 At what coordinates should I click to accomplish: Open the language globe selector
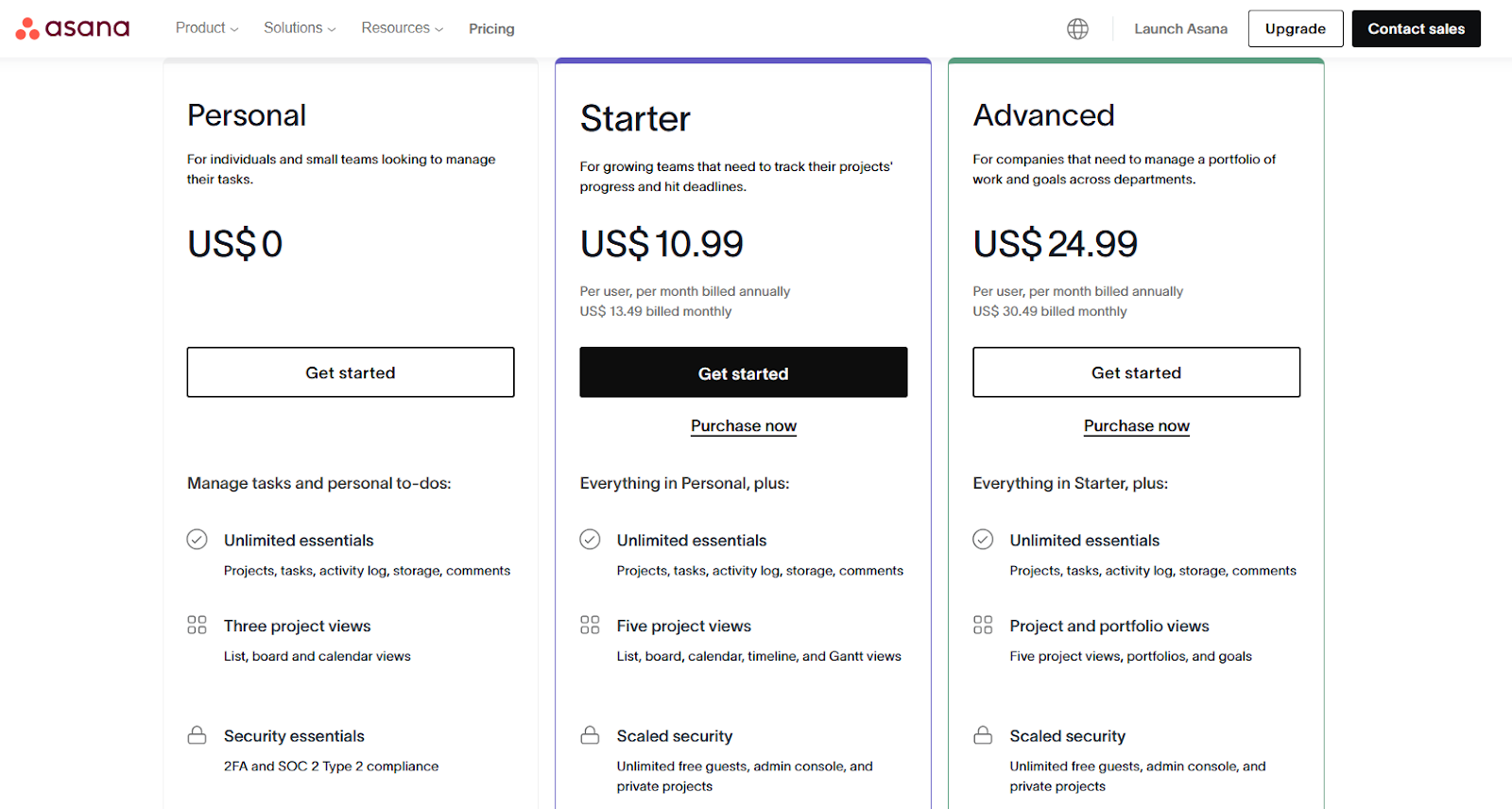click(1077, 29)
